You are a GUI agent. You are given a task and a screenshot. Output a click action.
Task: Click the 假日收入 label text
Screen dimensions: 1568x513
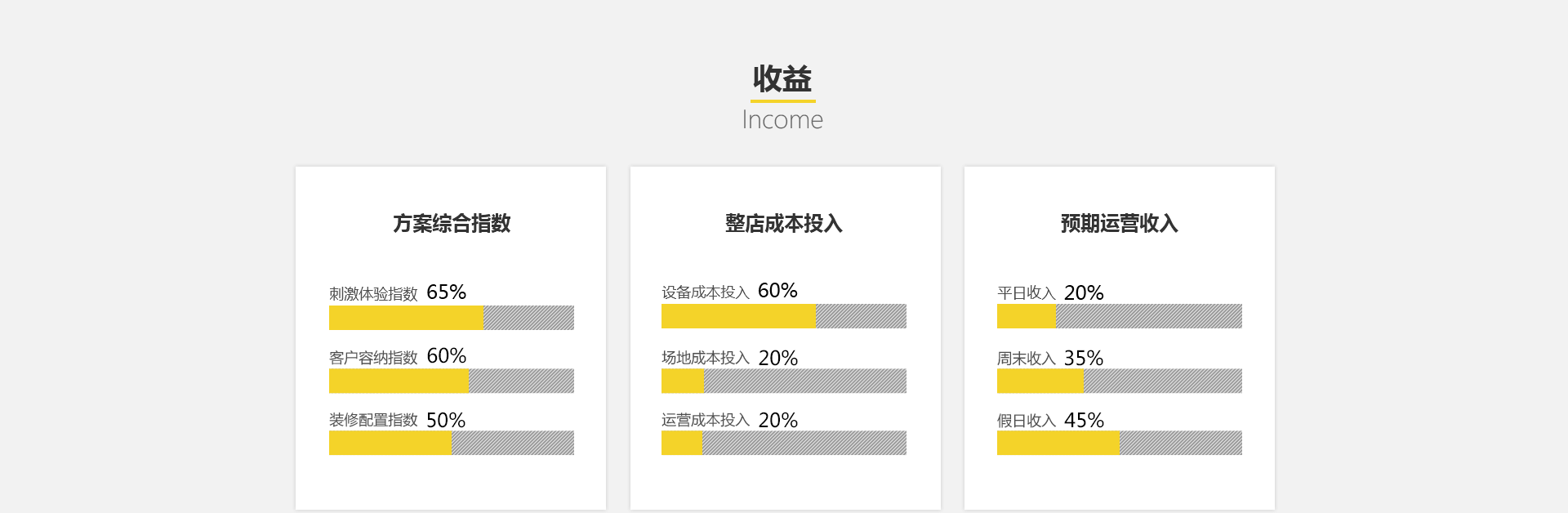tap(1027, 421)
